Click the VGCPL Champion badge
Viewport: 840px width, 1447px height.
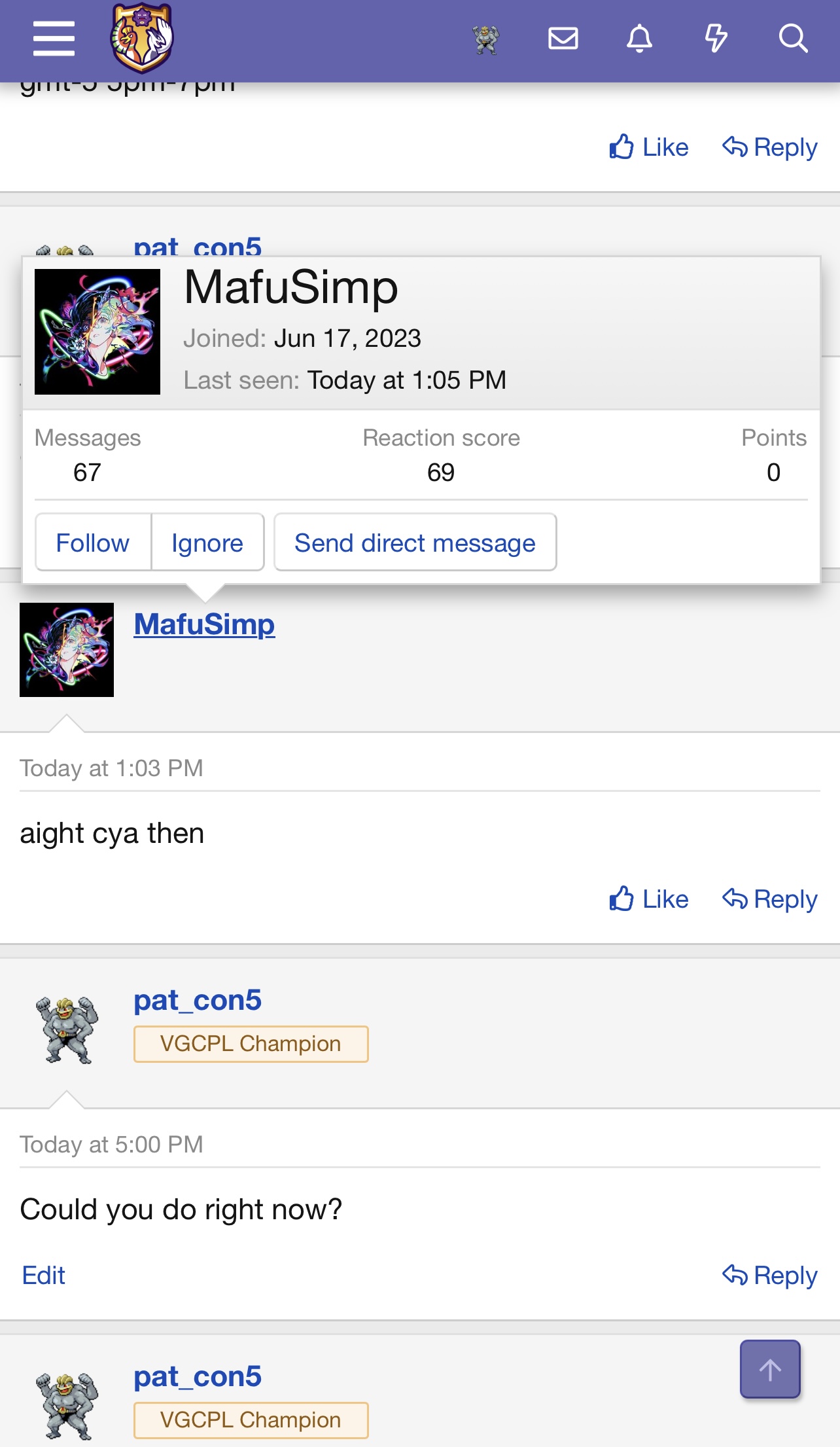point(251,1043)
